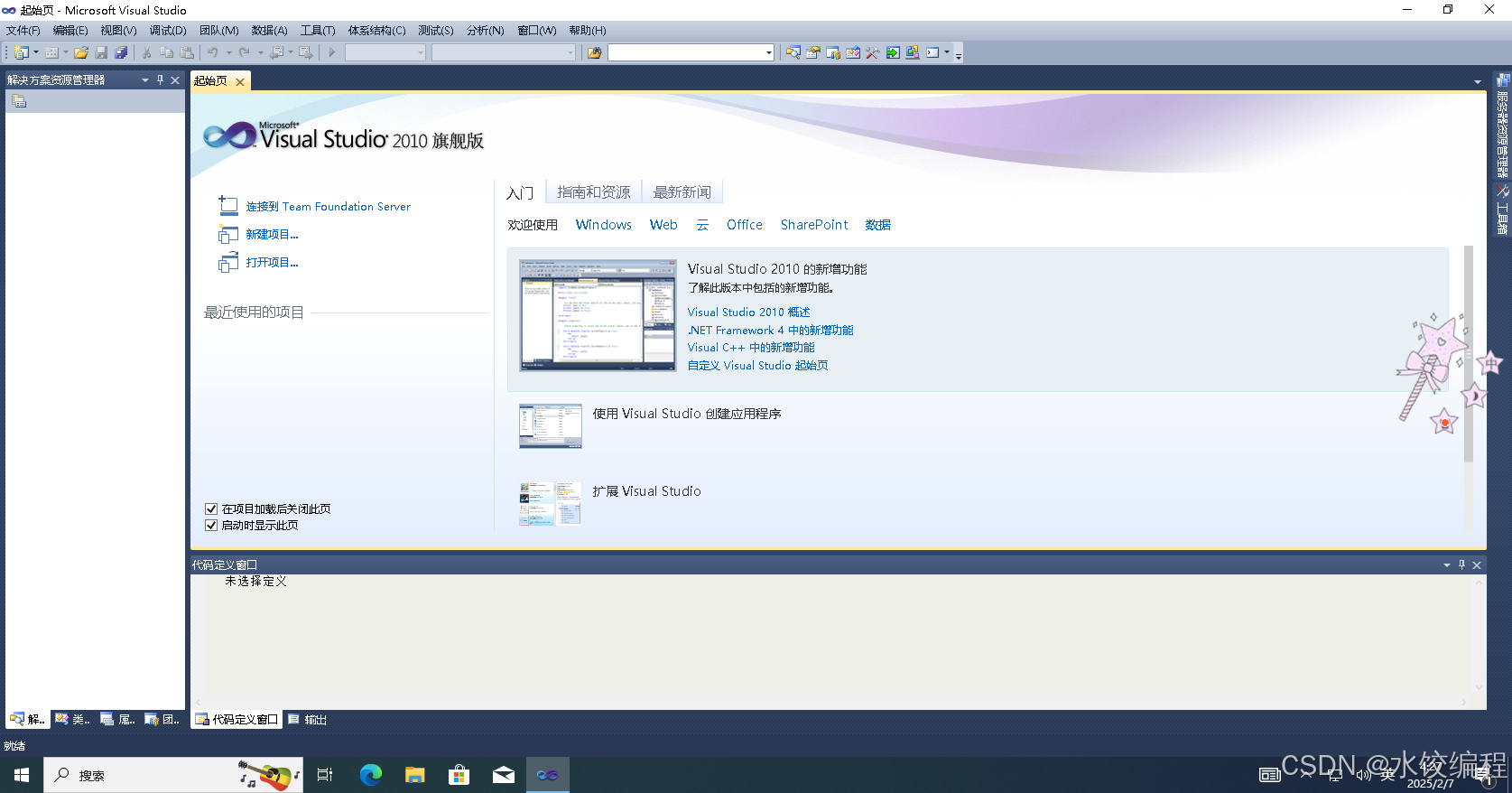The image size is (1512, 793).
Task: Expand 使用 Visual Studio 创建应用程序 section
Action: pos(687,414)
